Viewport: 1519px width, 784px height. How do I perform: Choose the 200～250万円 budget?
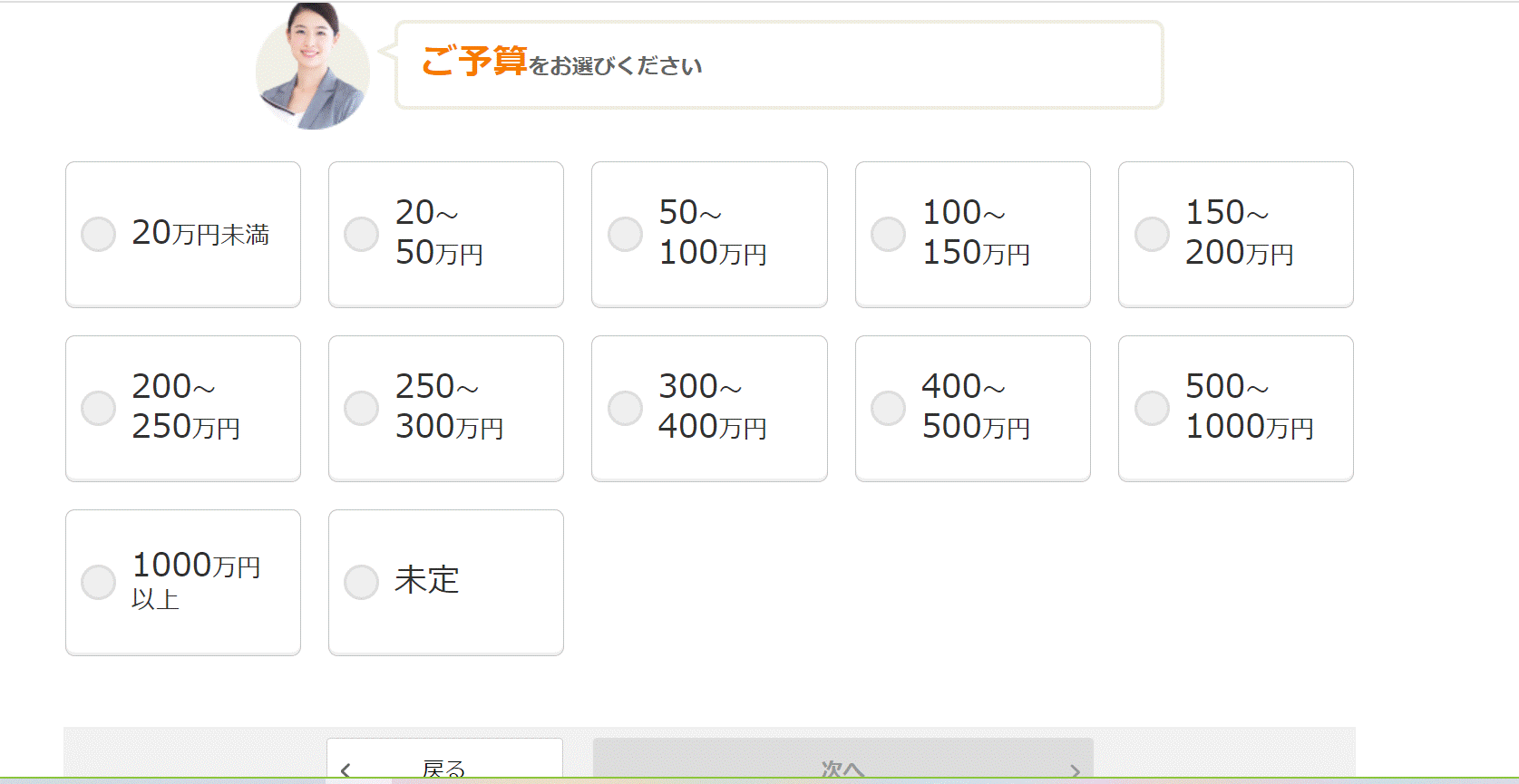click(x=183, y=409)
